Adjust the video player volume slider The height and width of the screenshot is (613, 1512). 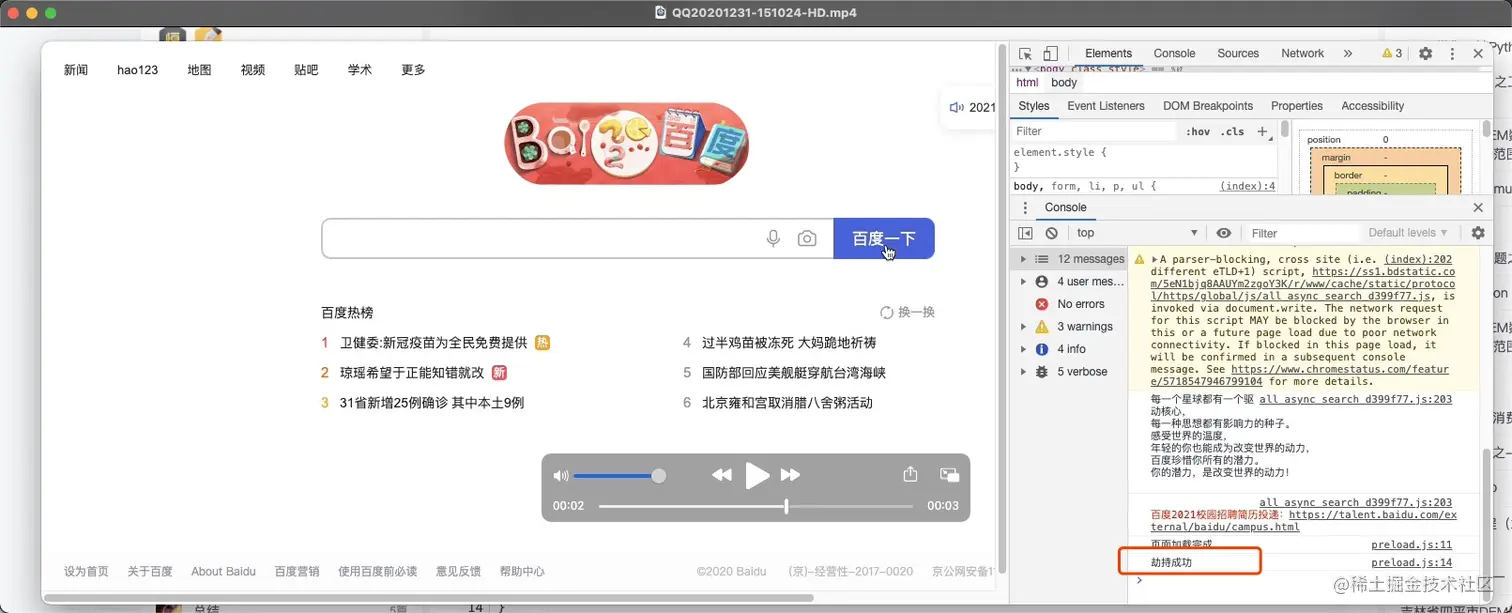point(619,476)
